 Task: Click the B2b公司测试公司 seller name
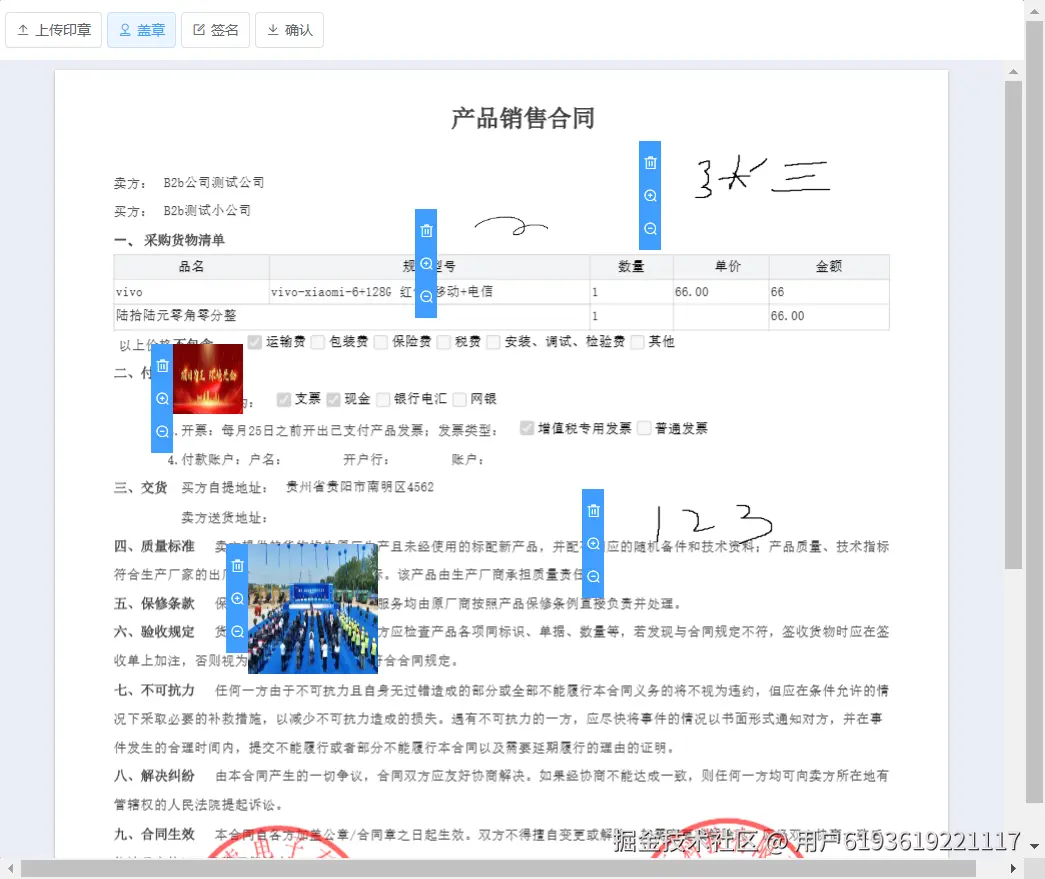tap(214, 183)
